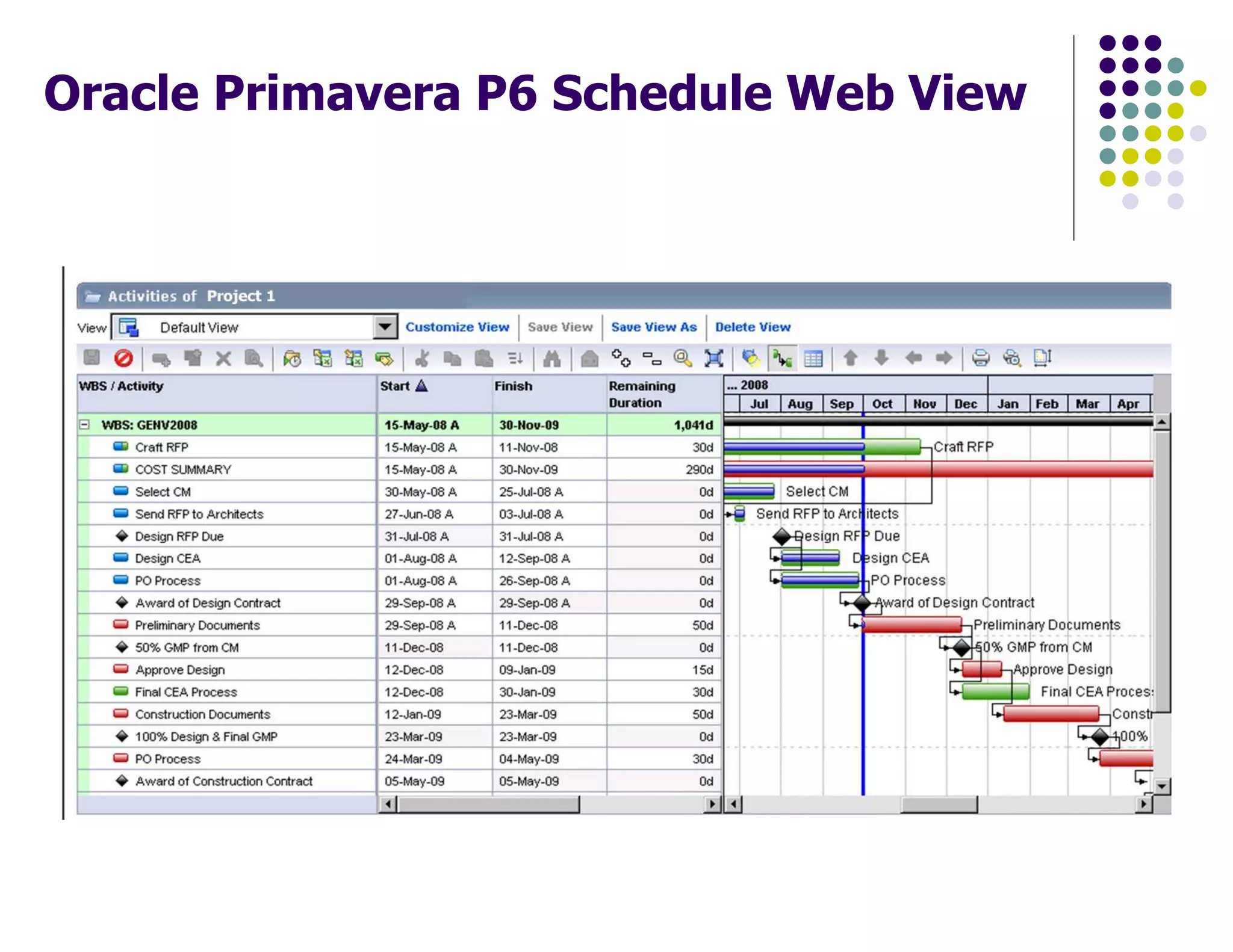The image size is (1233, 952).
Task: Click the red Cancel changes icon
Action: click(x=123, y=359)
